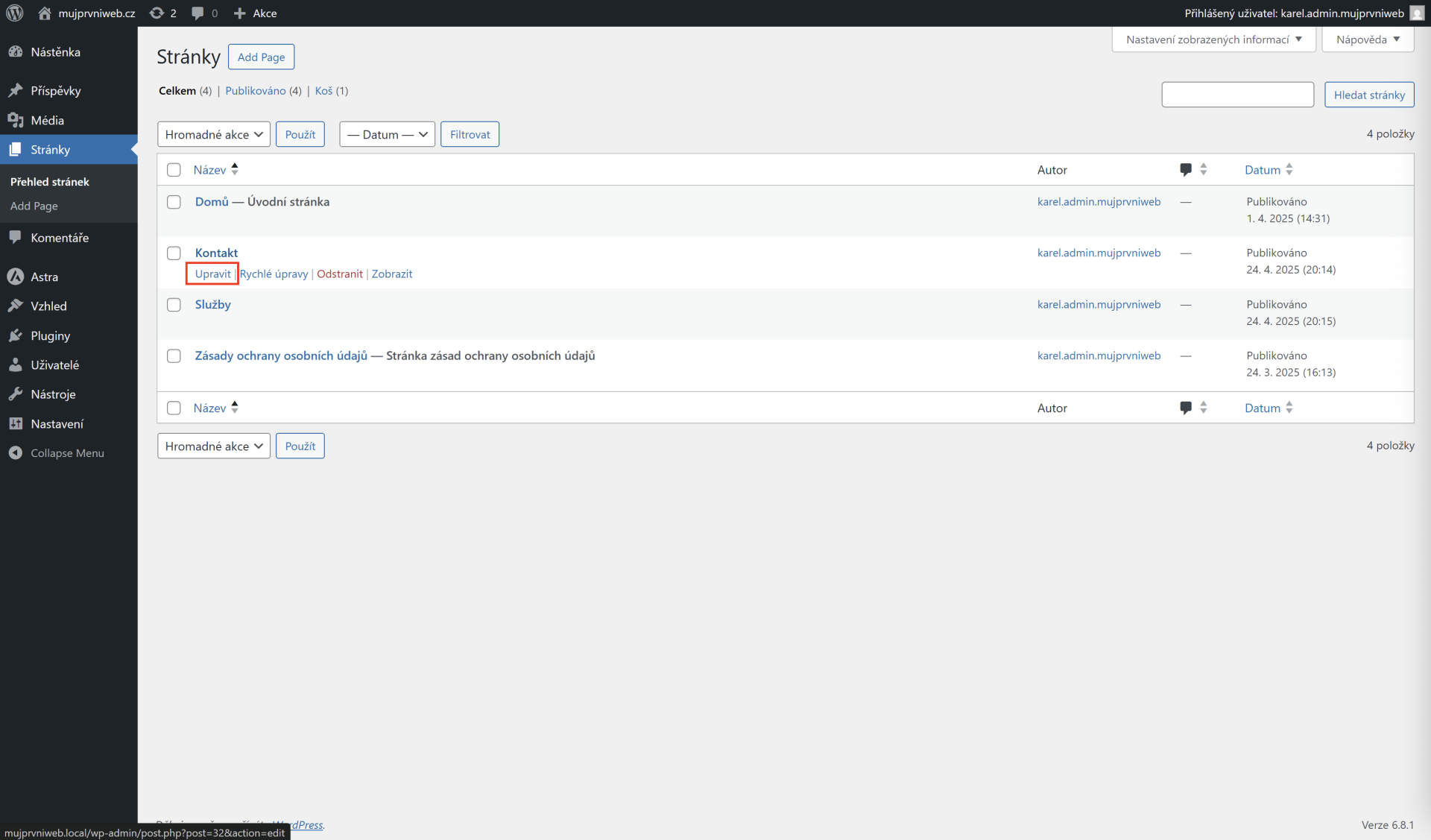Click user avatar in top right

click(x=1417, y=13)
